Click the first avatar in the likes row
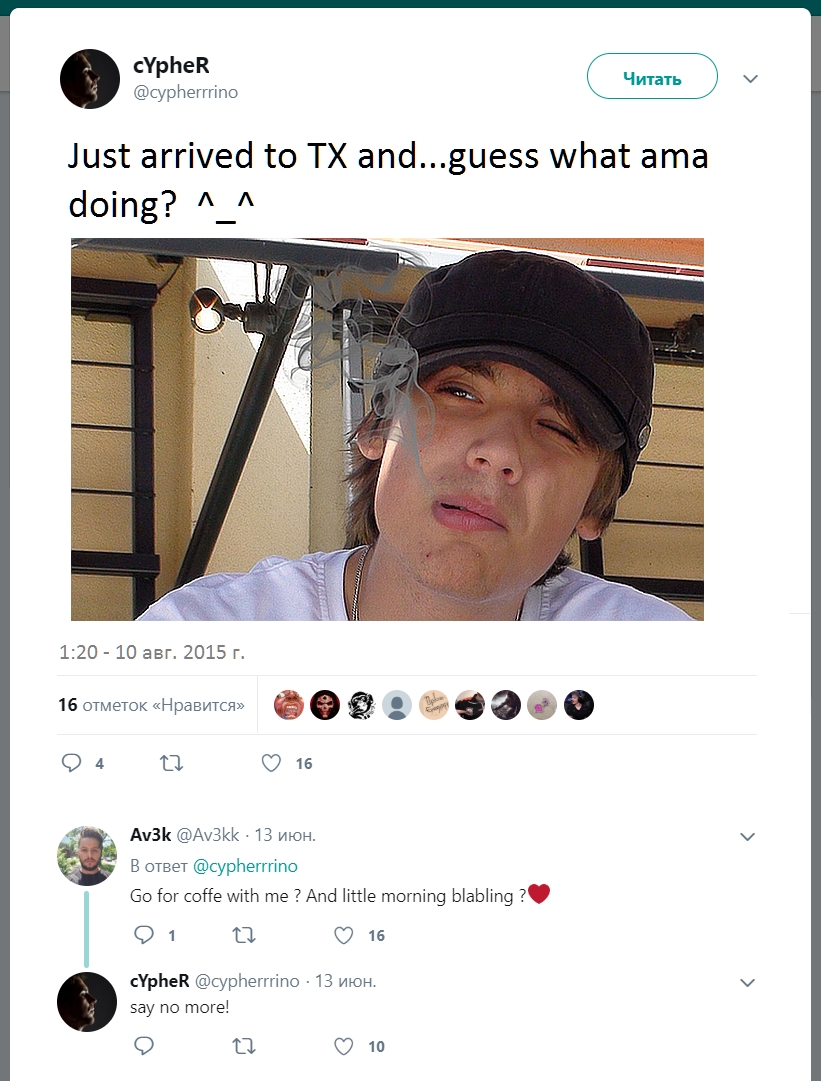The image size is (821, 1081). [289, 705]
